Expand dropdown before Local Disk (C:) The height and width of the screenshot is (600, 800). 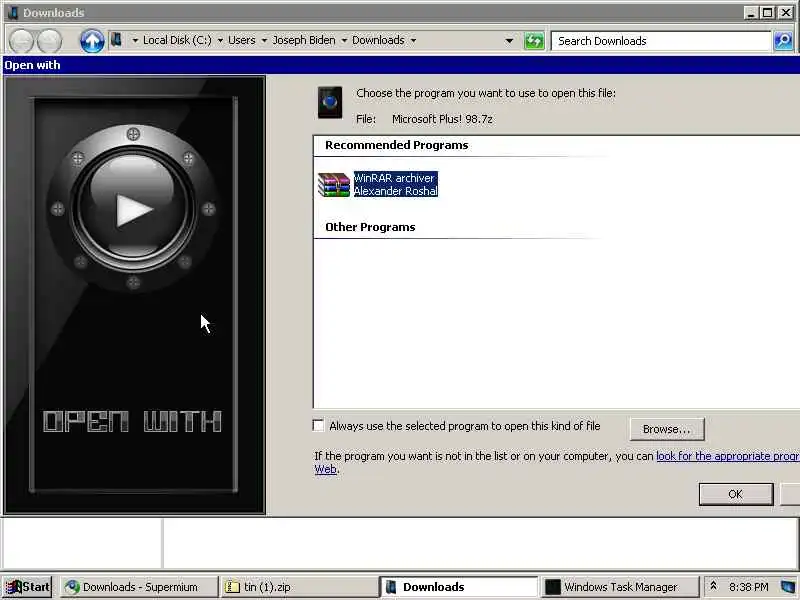click(x=135, y=40)
